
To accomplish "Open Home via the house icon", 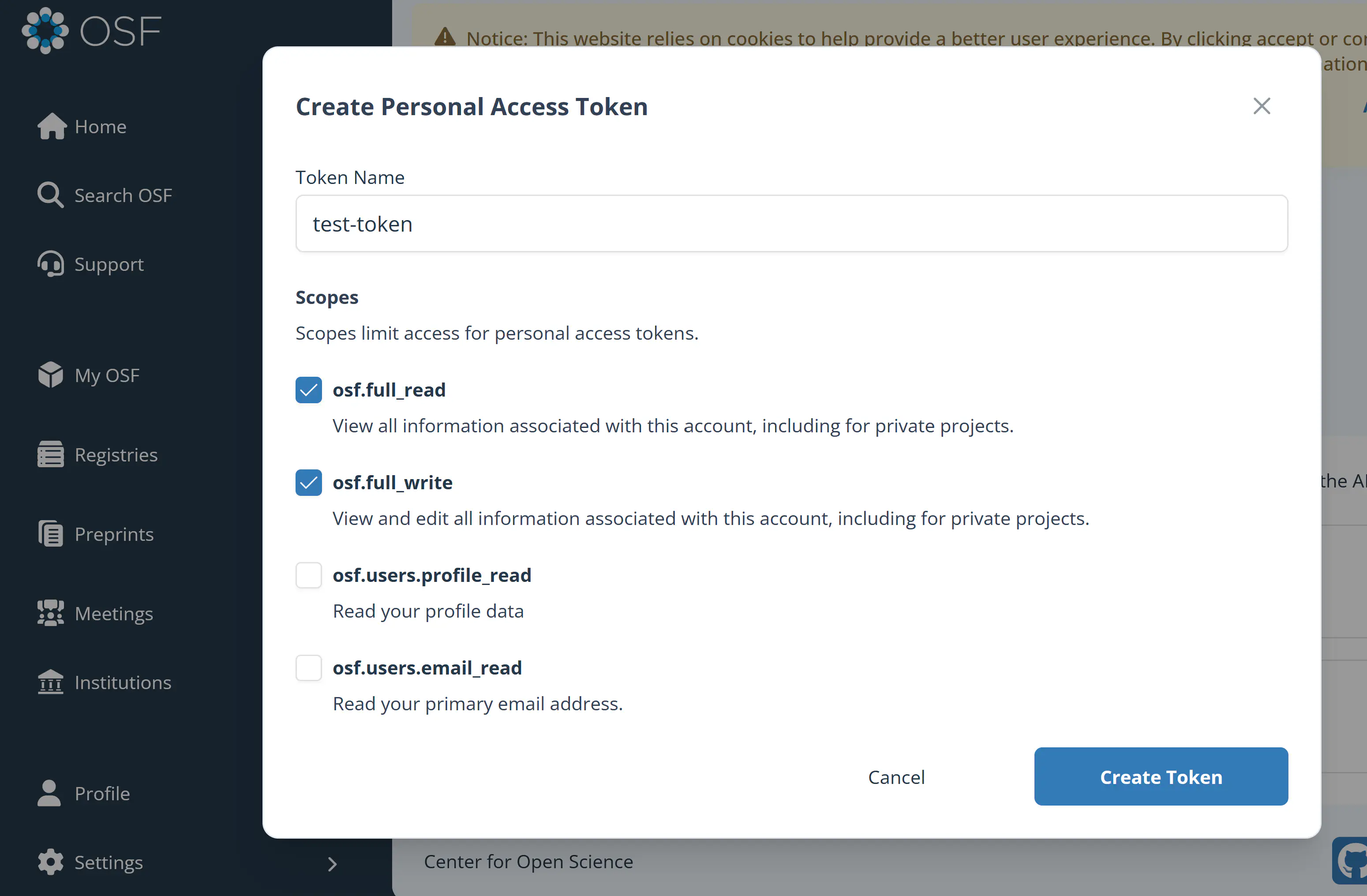I will point(52,126).
